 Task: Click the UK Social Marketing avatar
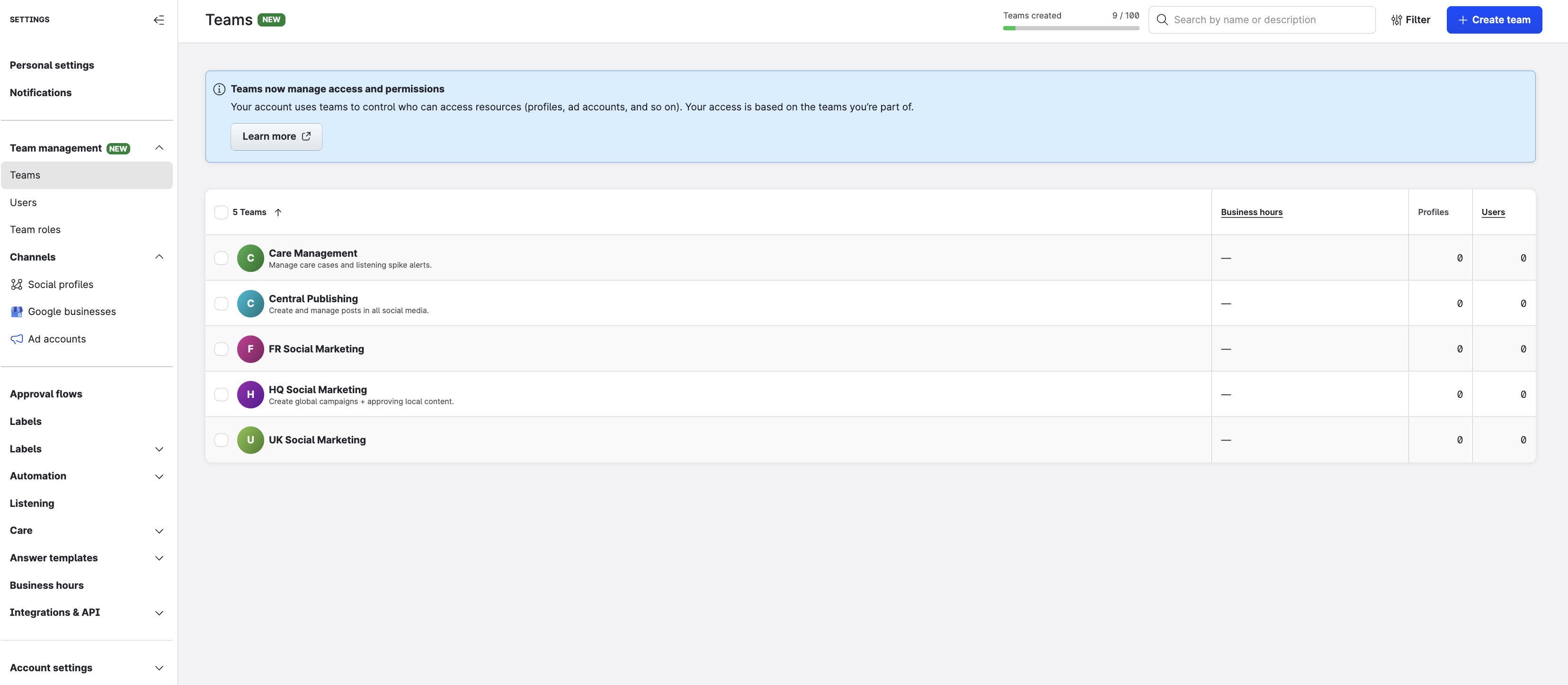(250, 440)
